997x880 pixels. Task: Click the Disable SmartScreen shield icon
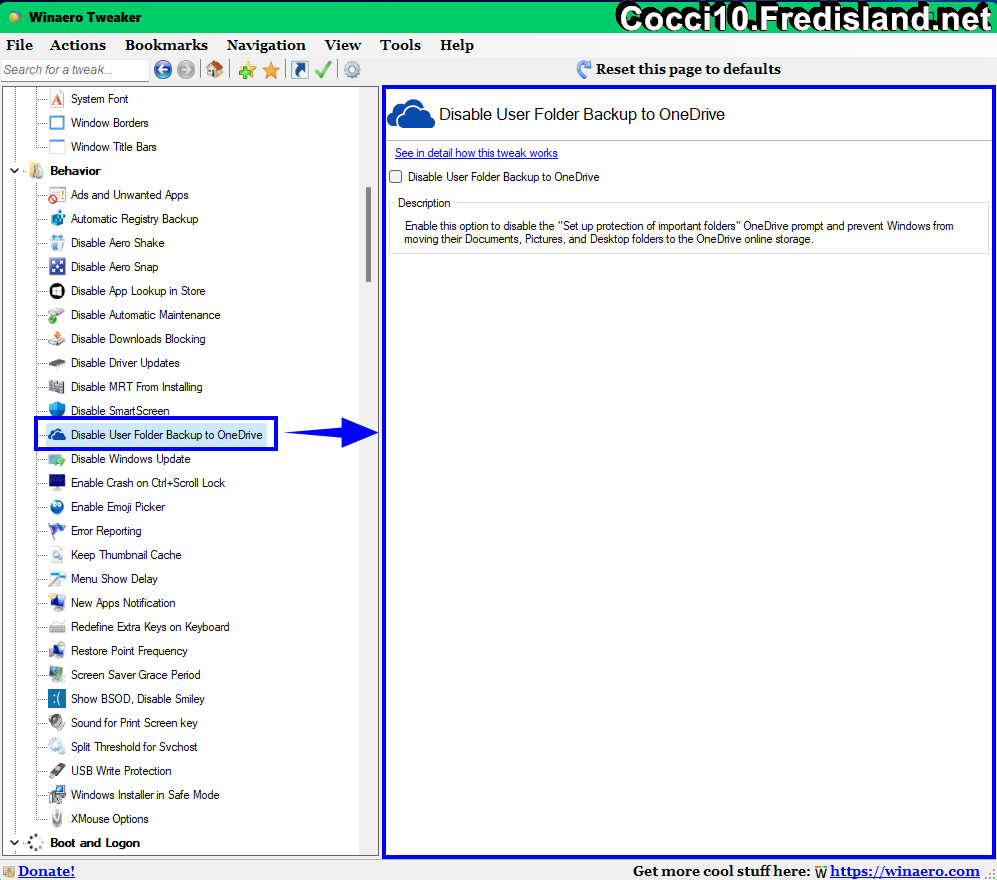point(57,409)
